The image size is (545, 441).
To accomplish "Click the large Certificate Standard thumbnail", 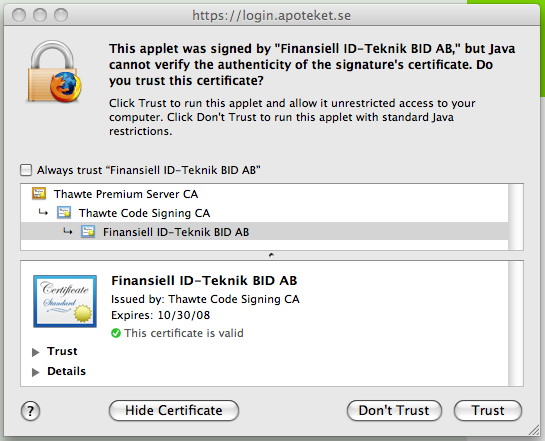I will coord(65,301).
